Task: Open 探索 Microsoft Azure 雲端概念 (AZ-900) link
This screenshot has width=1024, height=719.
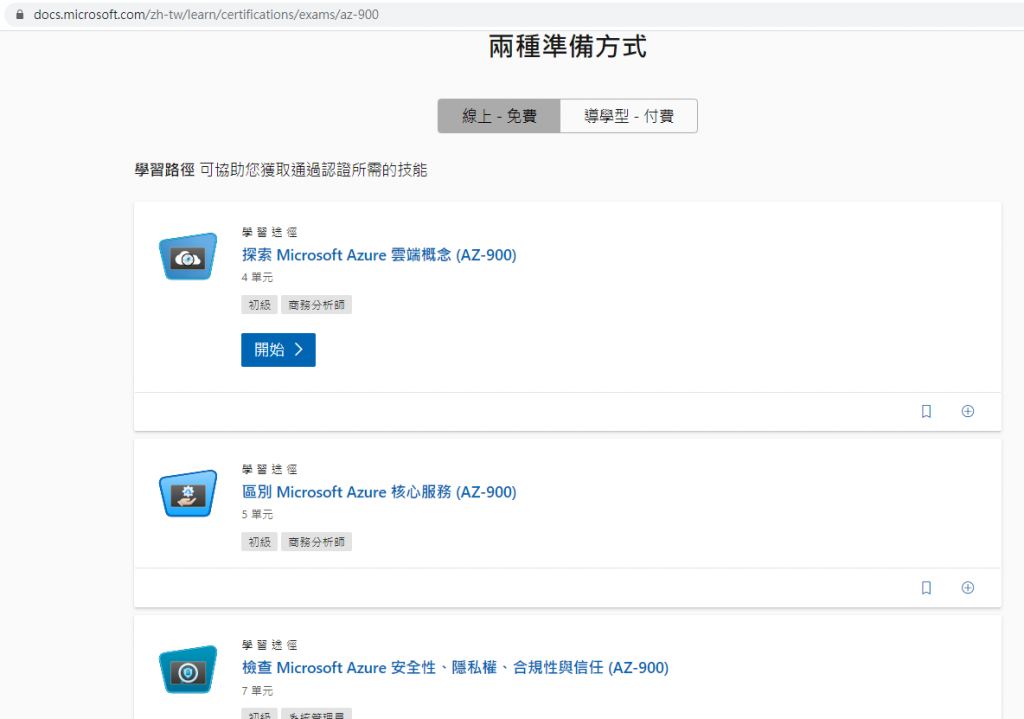Action: [379, 255]
